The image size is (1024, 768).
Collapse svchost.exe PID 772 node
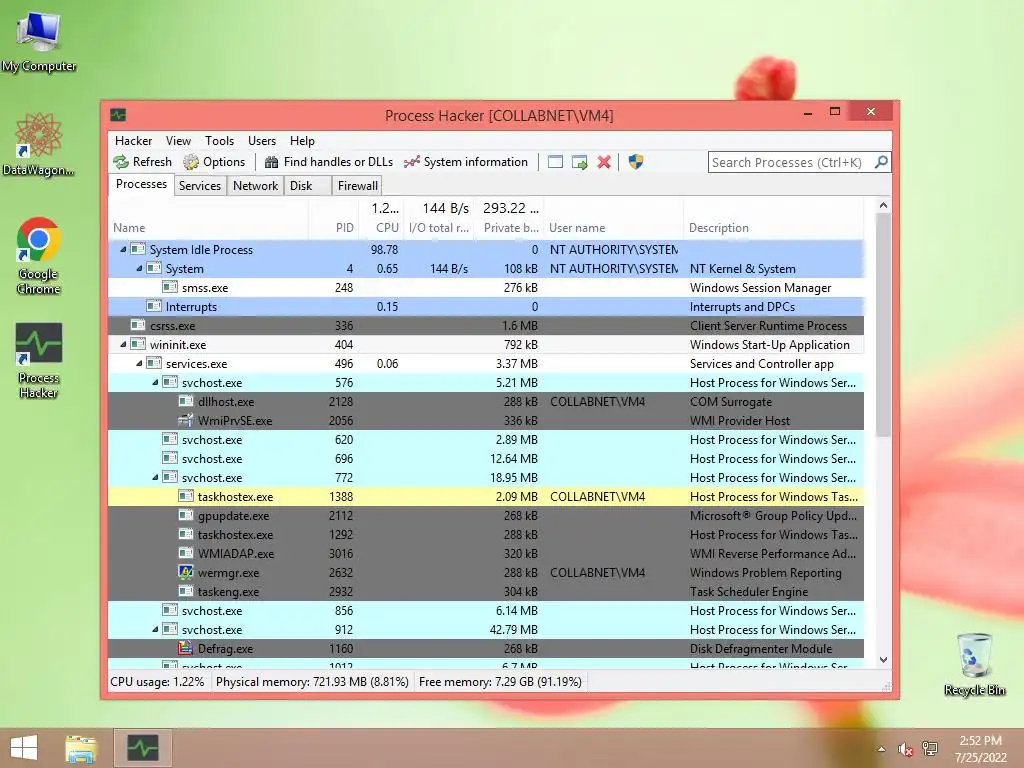point(155,477)
